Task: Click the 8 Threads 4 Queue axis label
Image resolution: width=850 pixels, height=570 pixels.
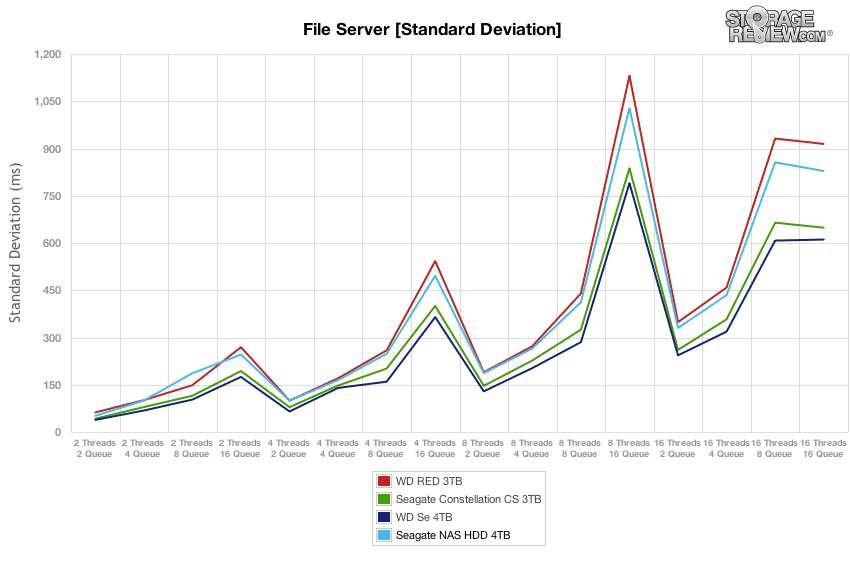Action: [x=531, y=449]
